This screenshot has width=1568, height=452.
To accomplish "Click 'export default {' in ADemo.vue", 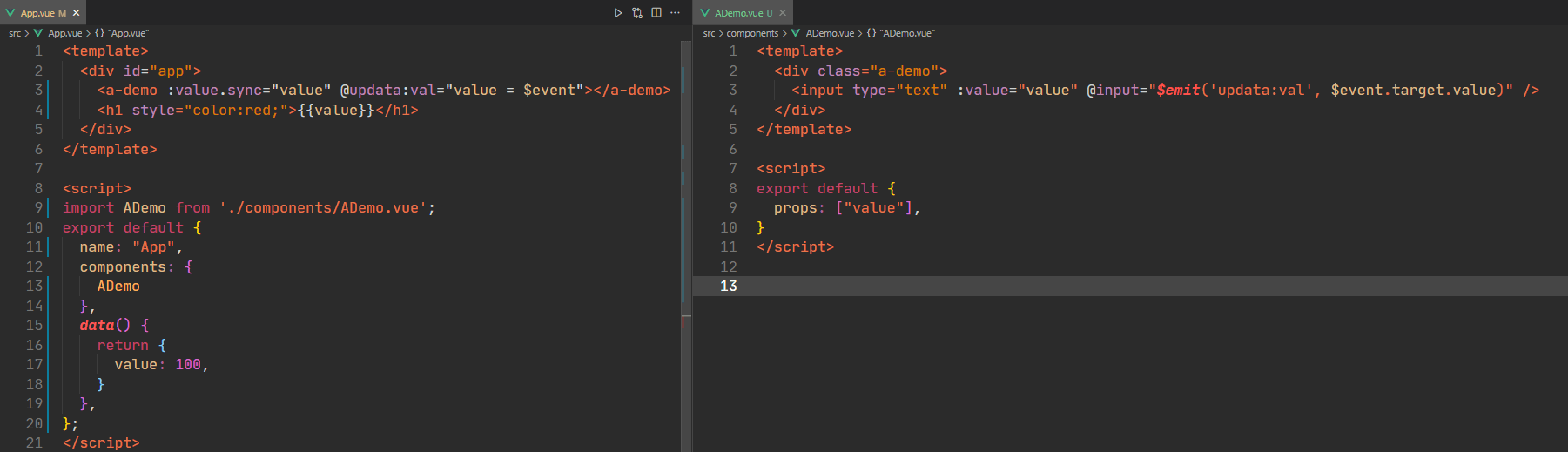I will click(826, 188).
